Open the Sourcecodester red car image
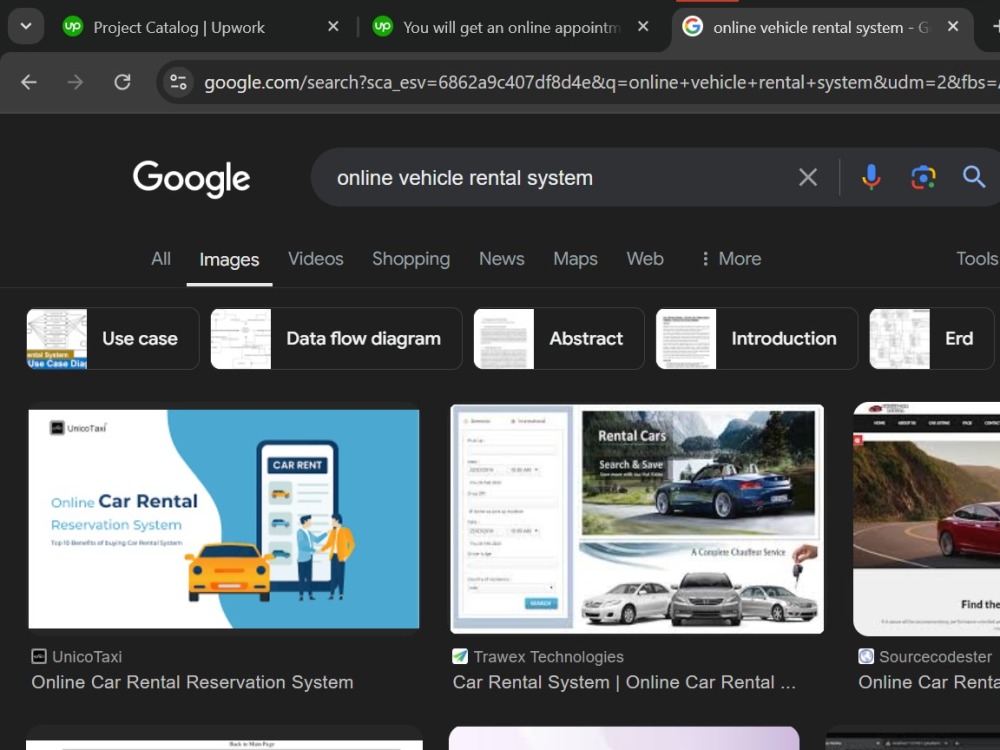 [x=927, y=519]
